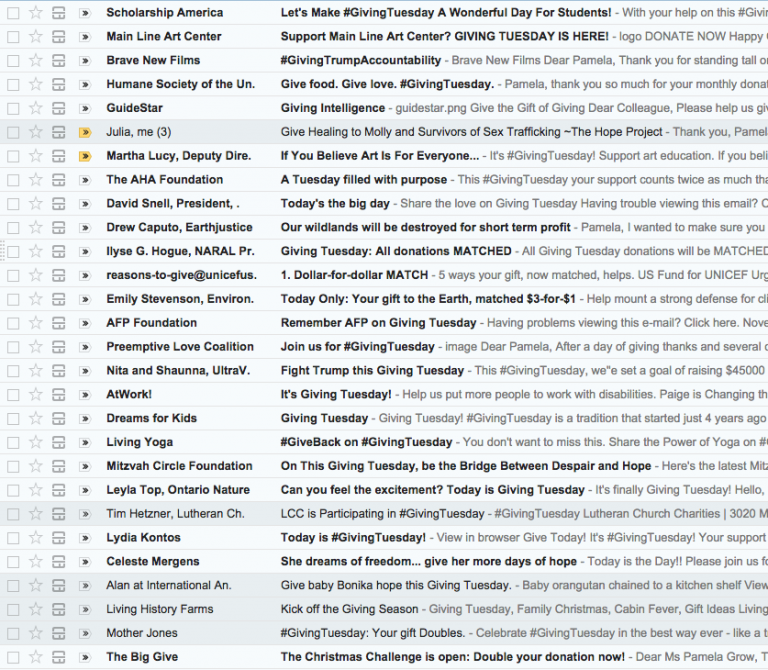Star the AHA Foundation email

pos(36,180)
